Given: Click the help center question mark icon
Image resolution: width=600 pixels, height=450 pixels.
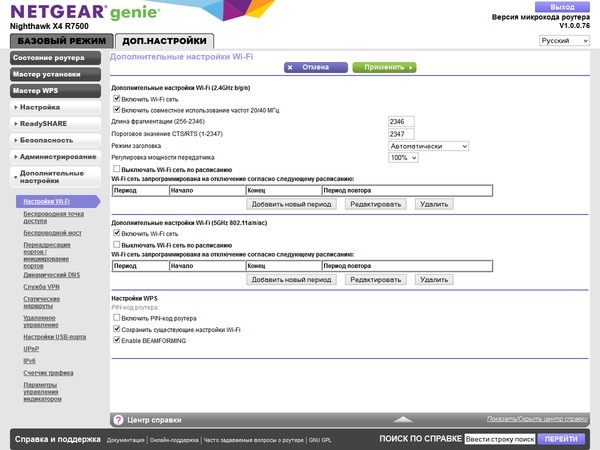Looking at the screenshot, I should tap(118, 420).
